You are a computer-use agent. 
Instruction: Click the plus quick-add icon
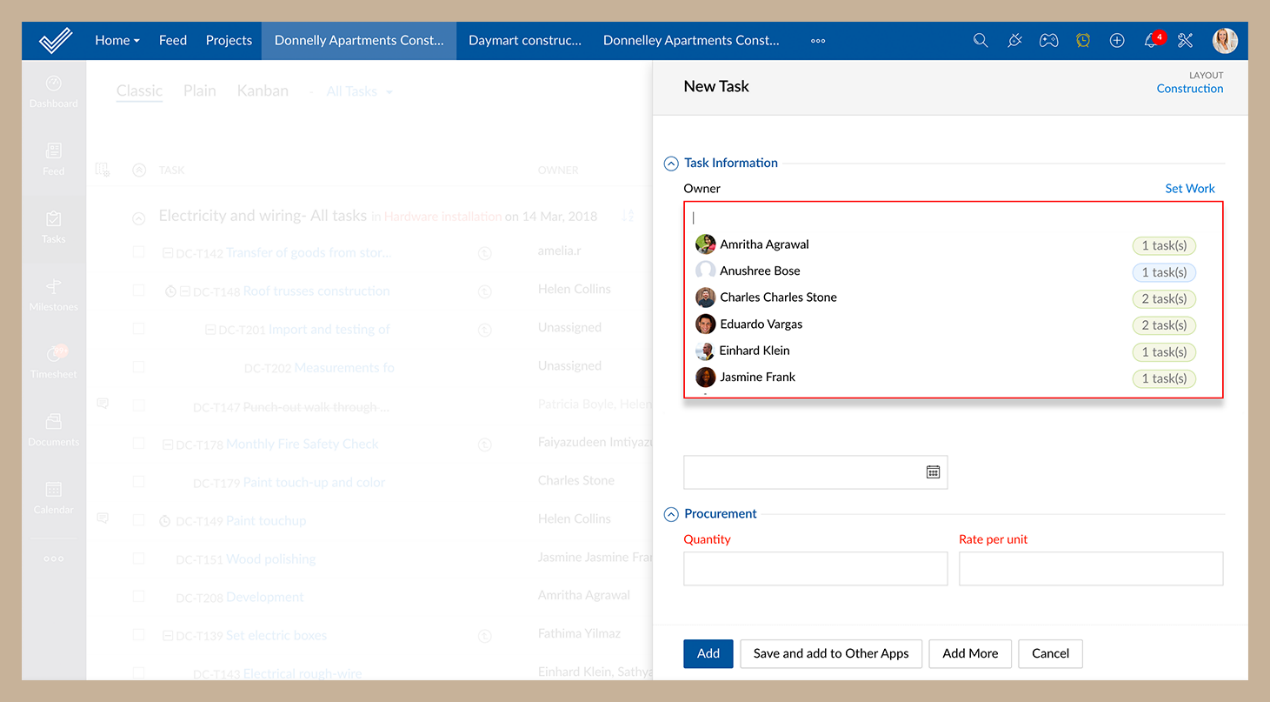[x=1117, y=41]
